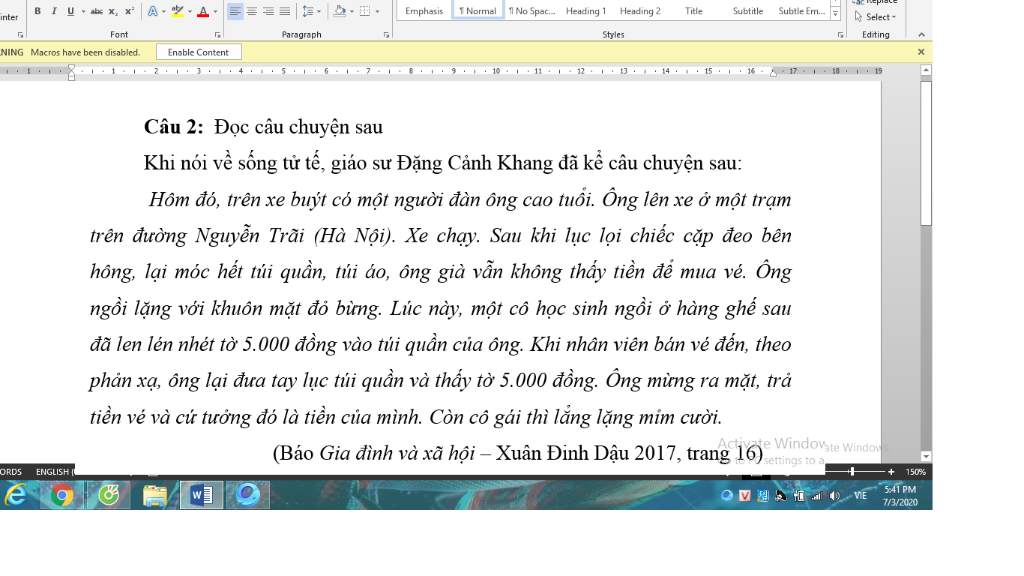Click network signal tray icon
Screen dimensions: 1024x576
point(816,496)
